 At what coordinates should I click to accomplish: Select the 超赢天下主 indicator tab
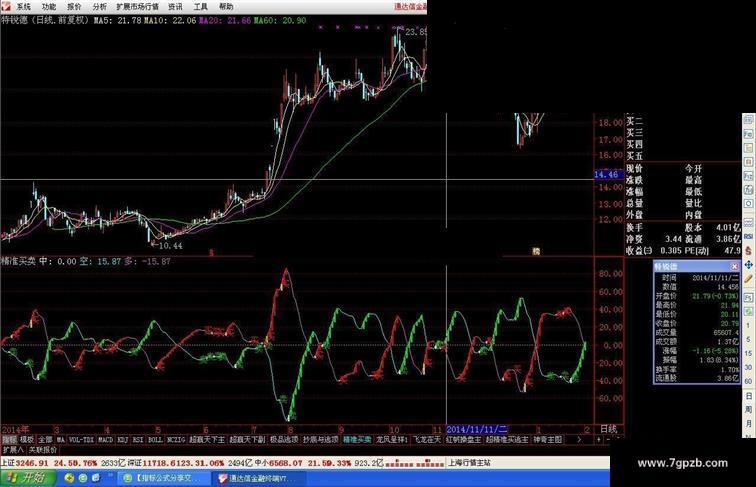pyautogui.click(x=207, y=440)
